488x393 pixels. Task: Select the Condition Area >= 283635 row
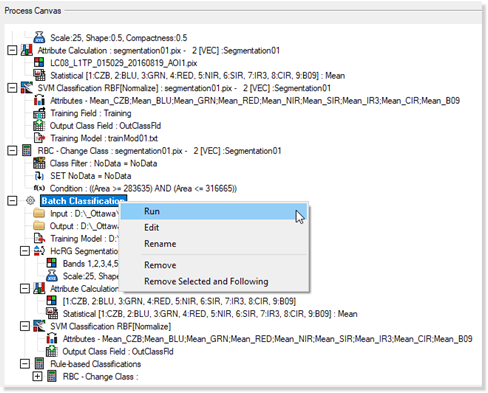(x=143, y=189)
